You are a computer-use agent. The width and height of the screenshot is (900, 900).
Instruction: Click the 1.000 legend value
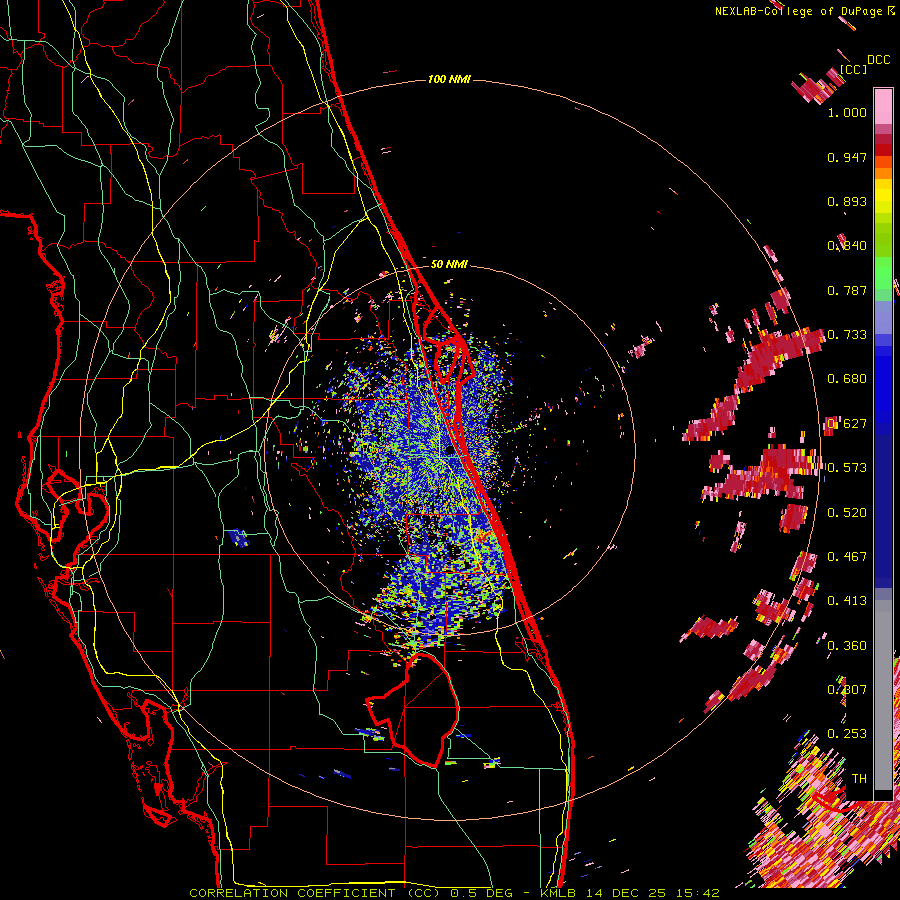click(847, 112)
